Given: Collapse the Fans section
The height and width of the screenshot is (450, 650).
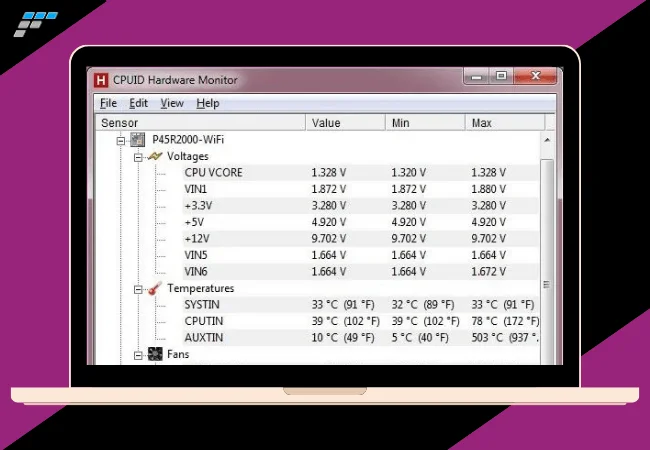Looking at the screenshot, I should (138, 356).
